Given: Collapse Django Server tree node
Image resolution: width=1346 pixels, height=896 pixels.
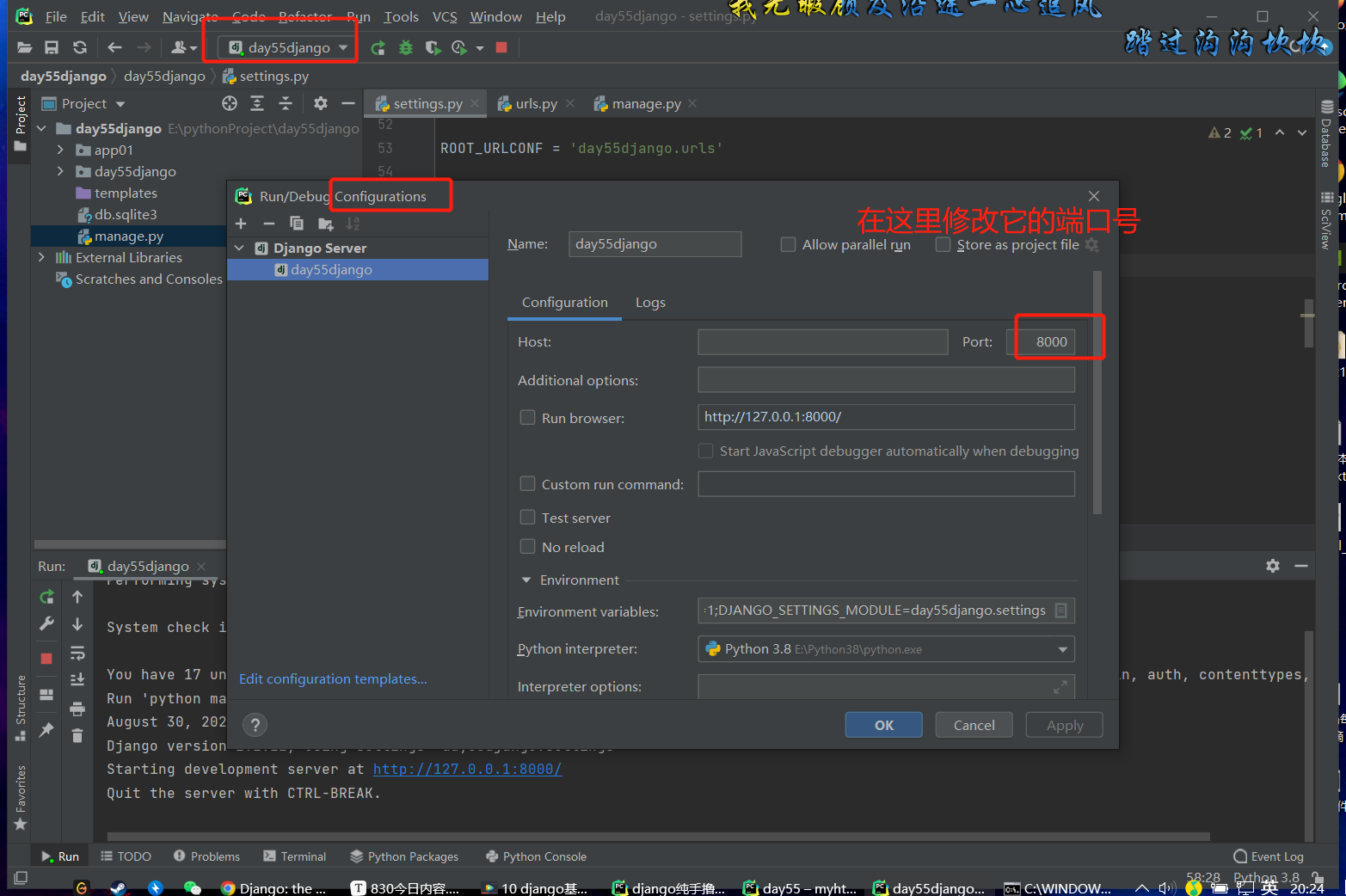Looking at the screenshot, I should tap(240, 249).
